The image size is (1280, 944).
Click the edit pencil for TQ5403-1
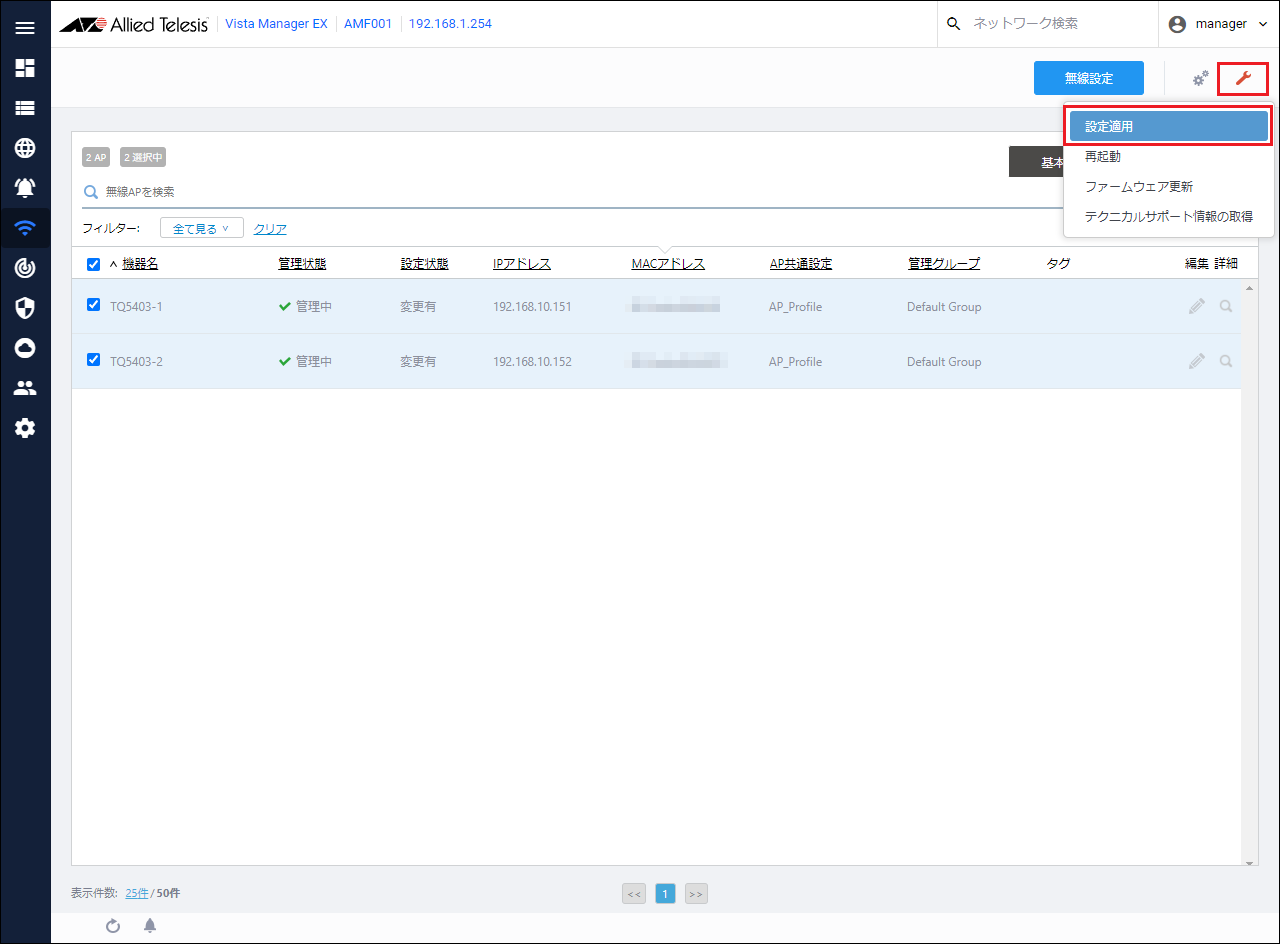(1196, 307)
